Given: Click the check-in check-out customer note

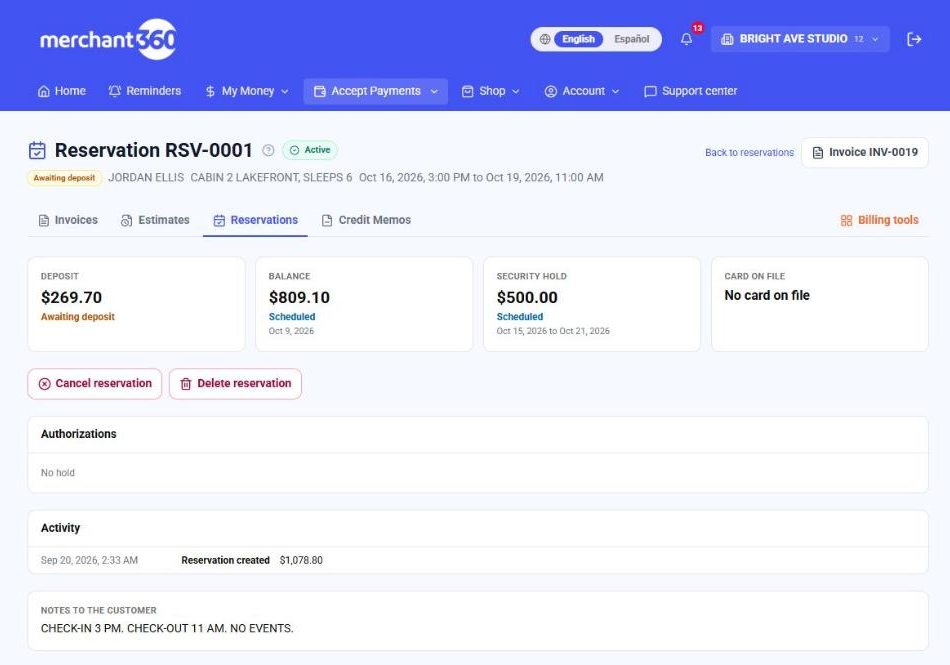Looking at the screenshot, I should (167, 629).
